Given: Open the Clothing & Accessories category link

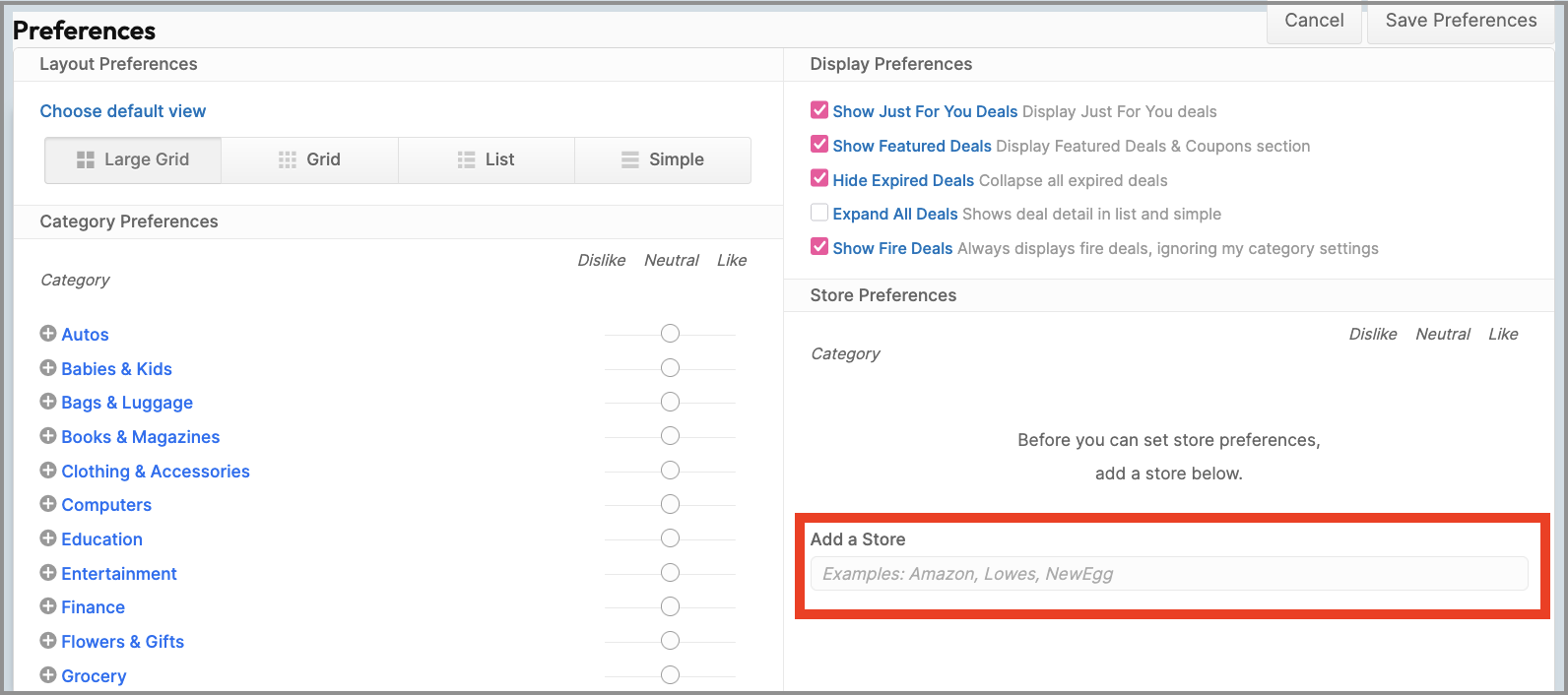Looking at the screenshot, I should (156, 472).
